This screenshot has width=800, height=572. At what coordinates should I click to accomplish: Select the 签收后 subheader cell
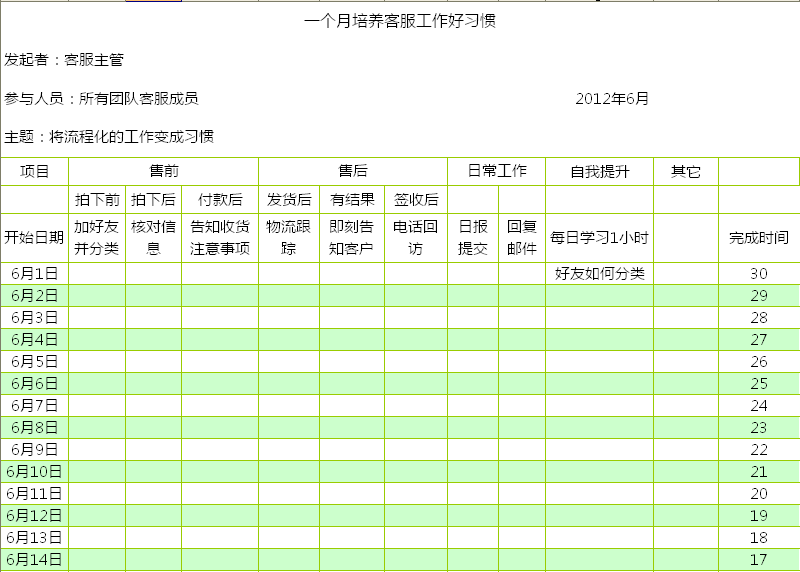416,200
